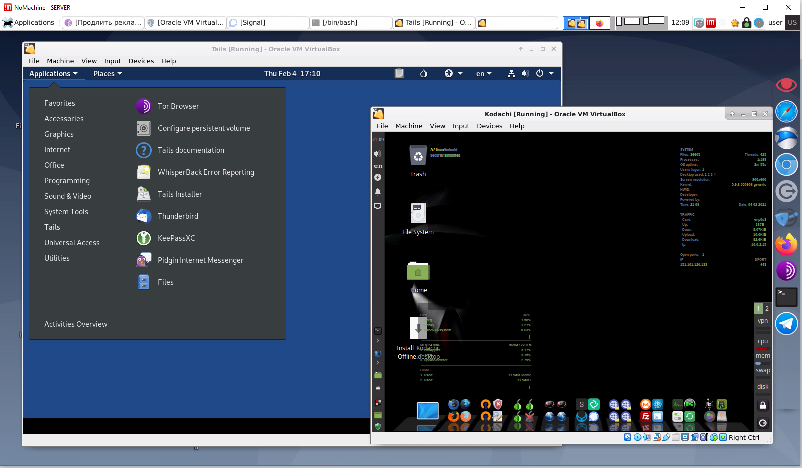This screenshot has width=802, height=468.
Task: Open the Tails power system menu
Action: click(544, 73)
